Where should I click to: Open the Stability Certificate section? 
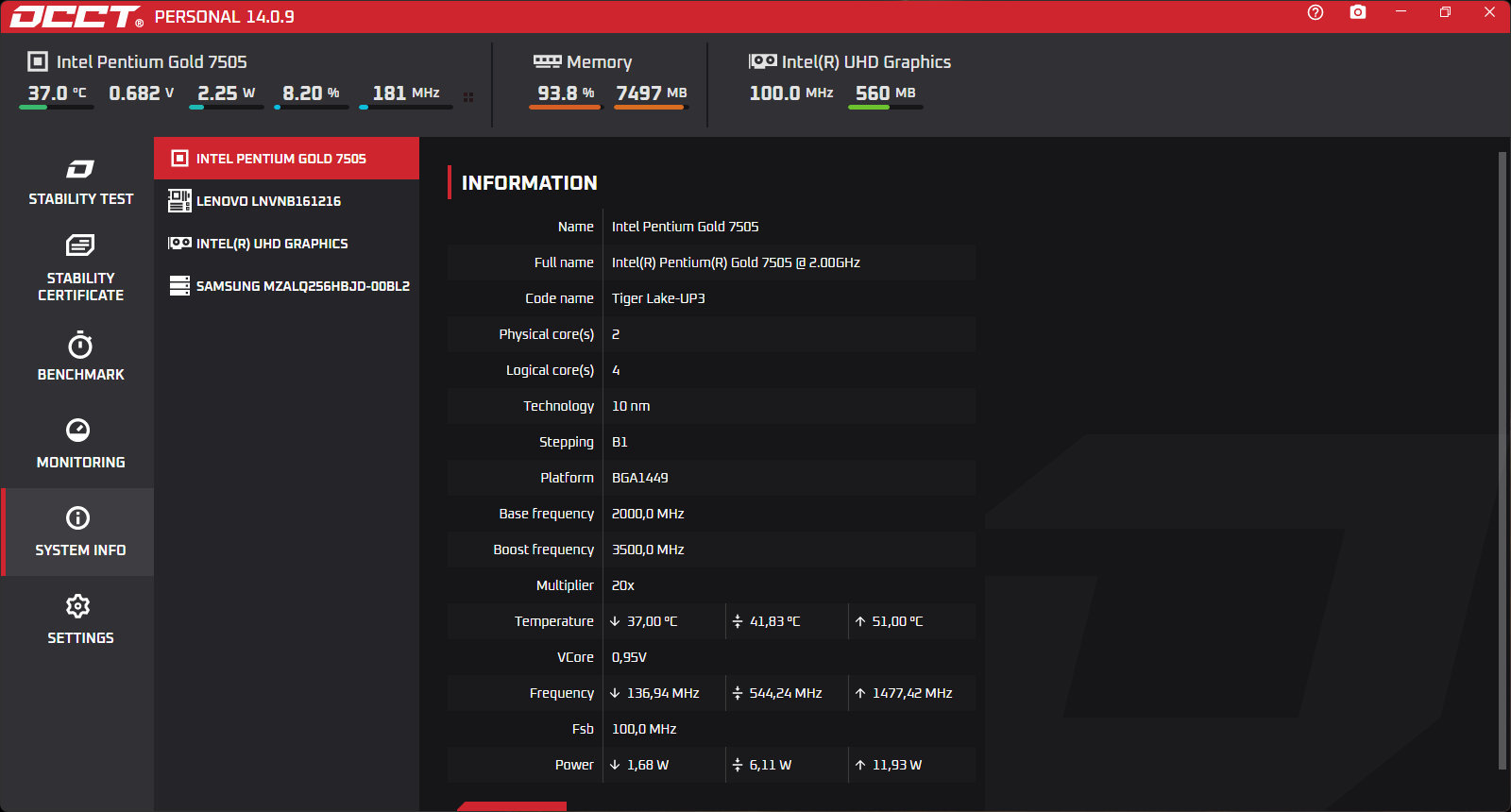(80, 268)
